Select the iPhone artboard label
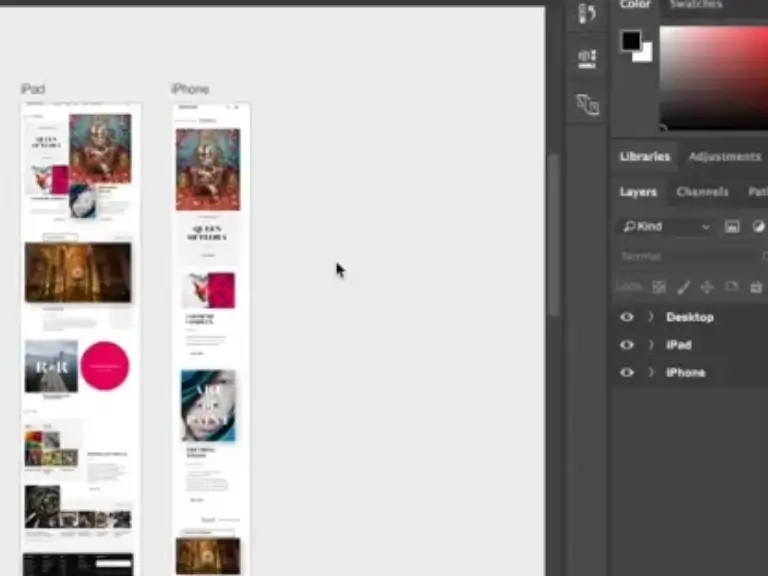The width and height of the screenshot is (768, 576). [190, 90]
